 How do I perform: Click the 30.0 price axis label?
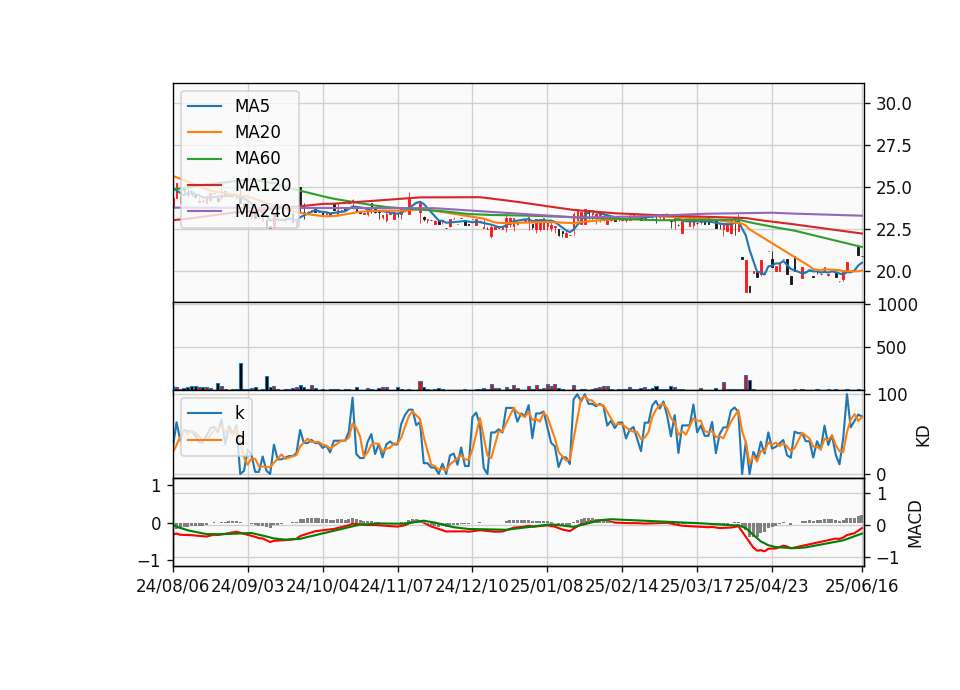click(894, 104)
